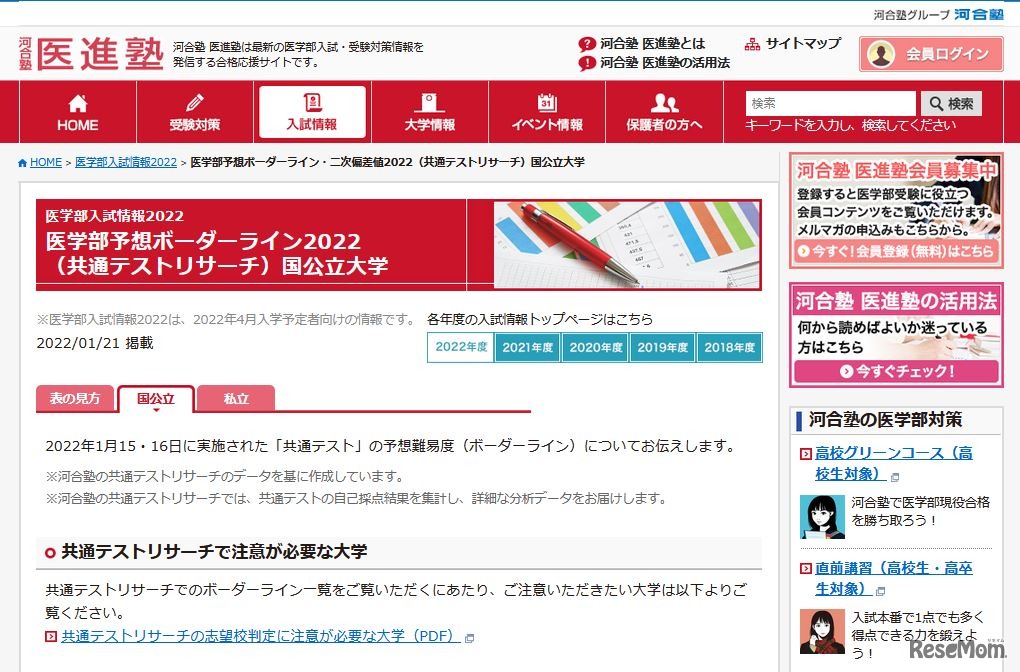This screenshot has width=1020, height=672.
Task: Switch to the 表の見方 tab
Action: click(x=75, y=399)
